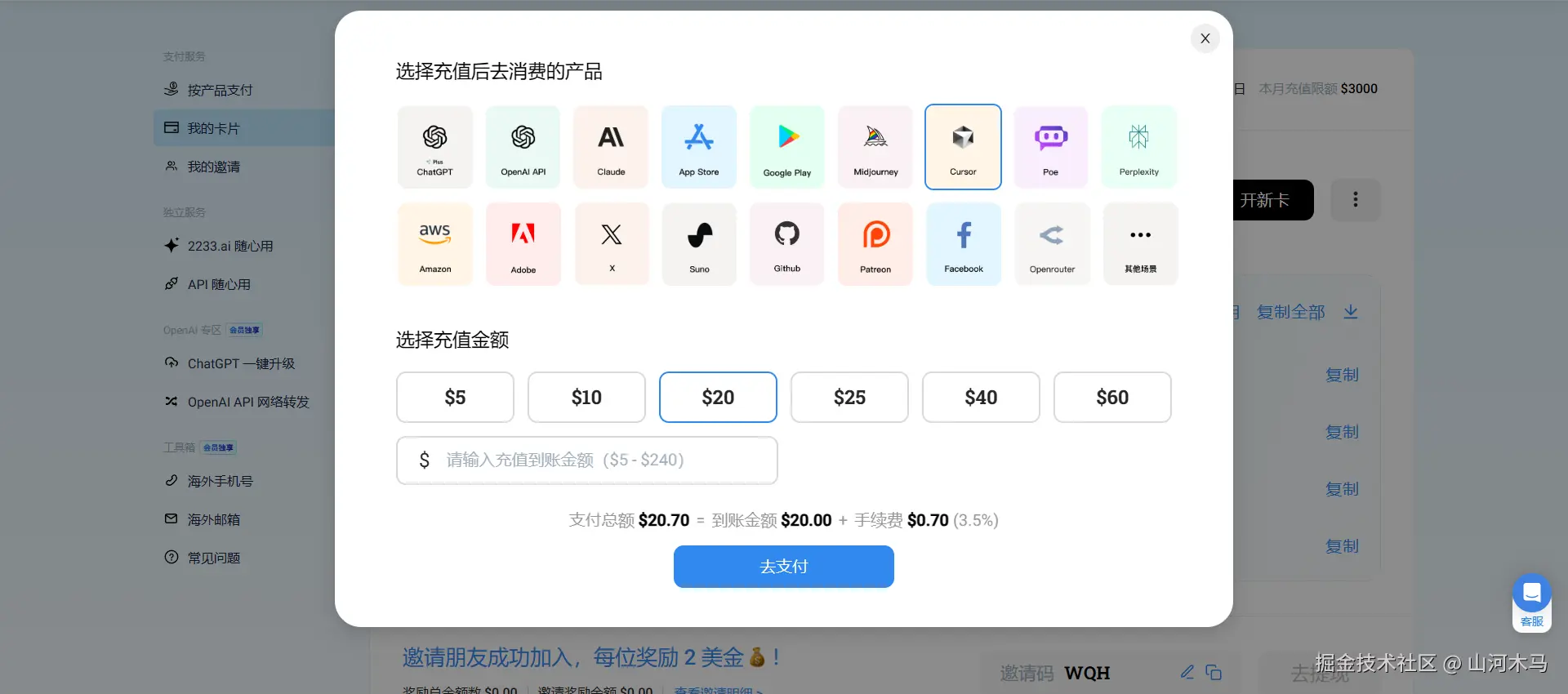Choose the $5 recharge amount
The width and height of the screenshot is (1568, 694).
click(455, 397)
